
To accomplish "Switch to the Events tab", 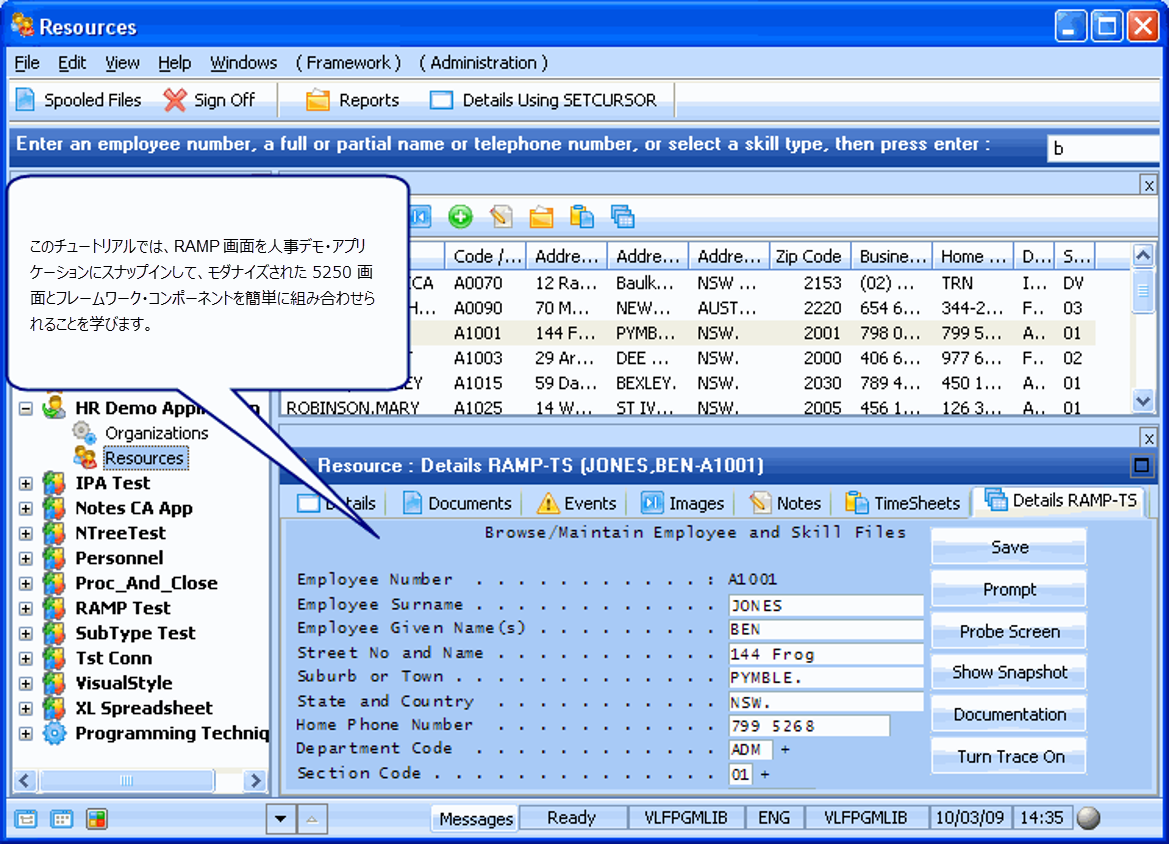I will click(x=576, y=503).
